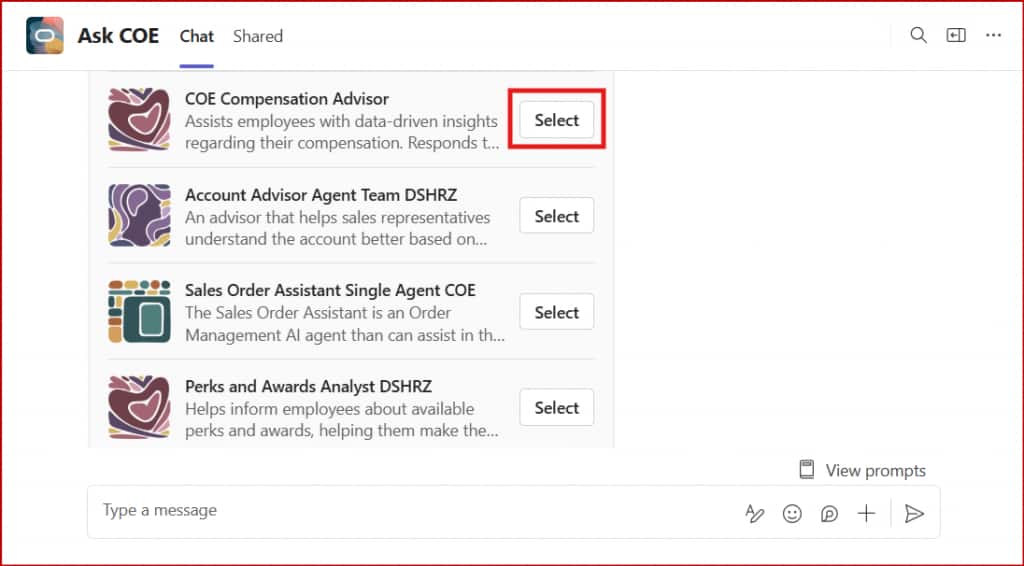Open the more options ellipsis menu
1024x566 pixels.
[x=993, y=36]
